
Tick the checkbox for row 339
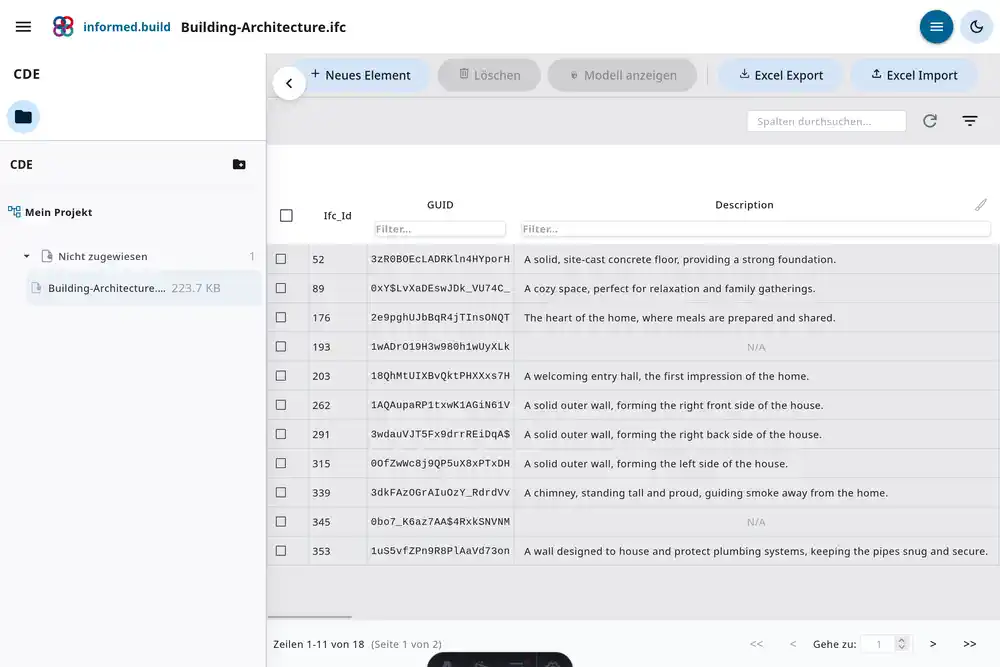(281, 493)
